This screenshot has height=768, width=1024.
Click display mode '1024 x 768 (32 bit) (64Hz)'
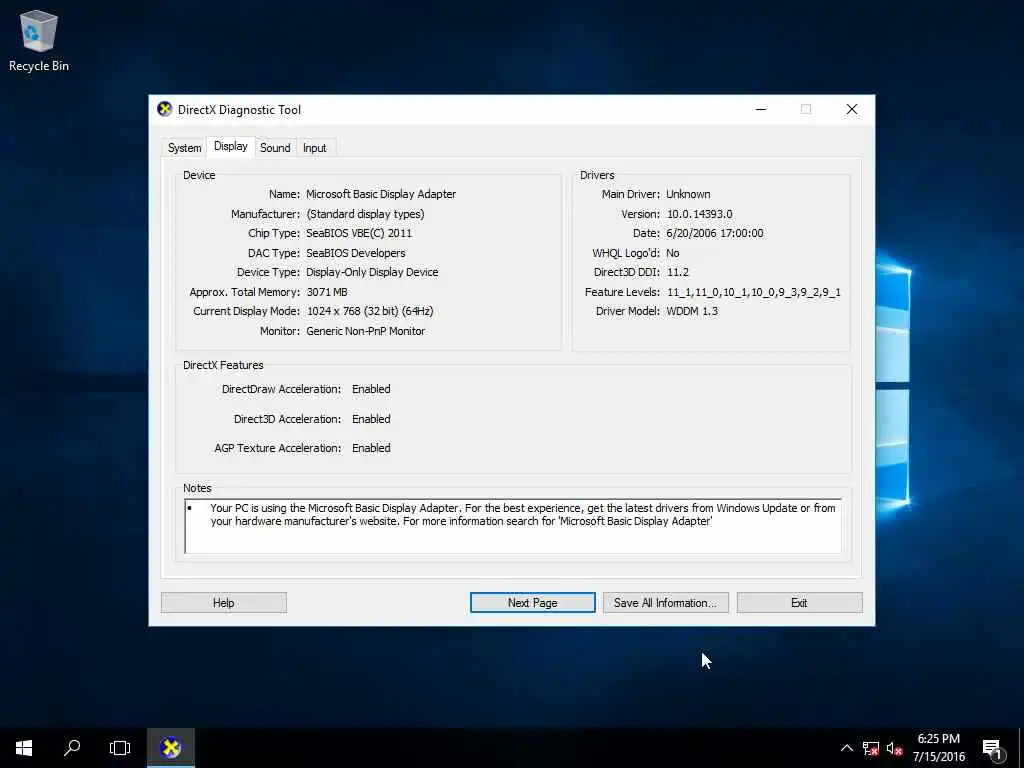[x=370, y=312]
